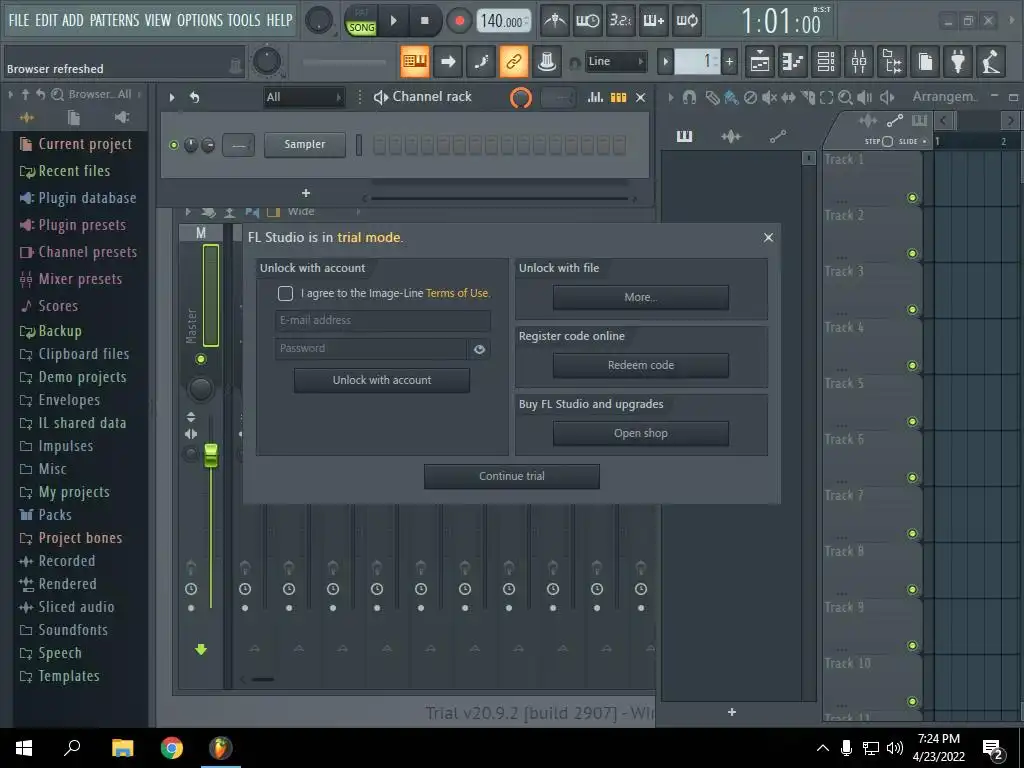
Task: Add a channel with the plus button
Action: 306,193
